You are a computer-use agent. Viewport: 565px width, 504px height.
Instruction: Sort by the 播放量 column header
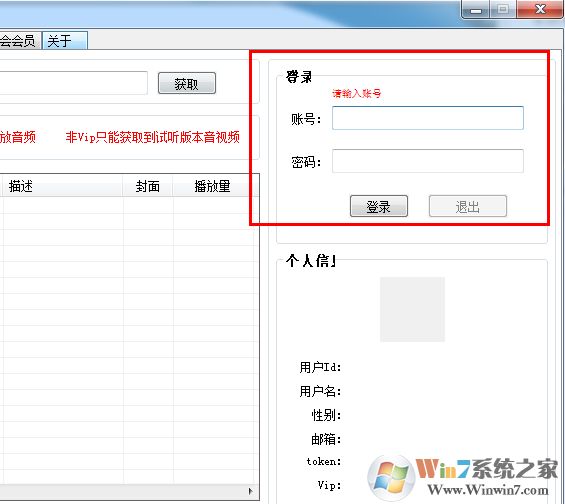coord(214,186)
